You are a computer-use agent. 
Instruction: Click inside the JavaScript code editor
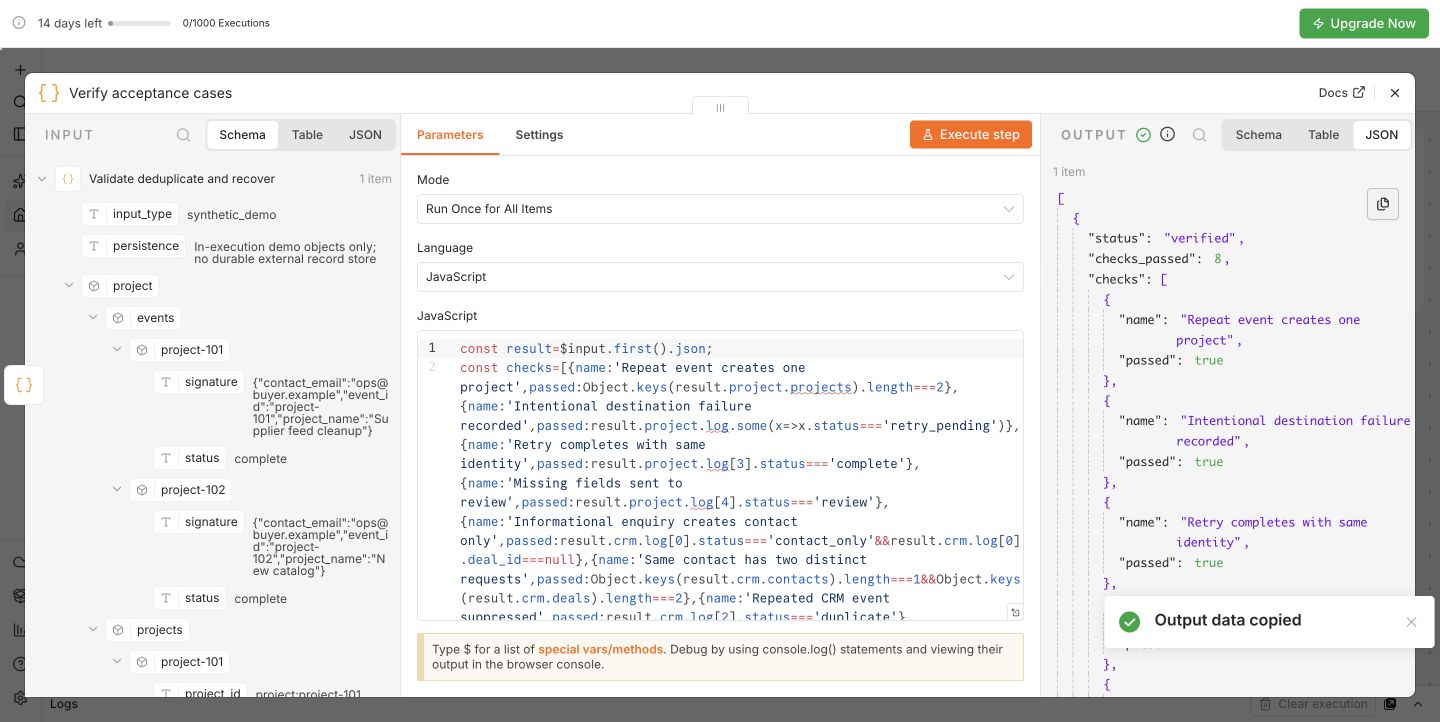point(720,476)
